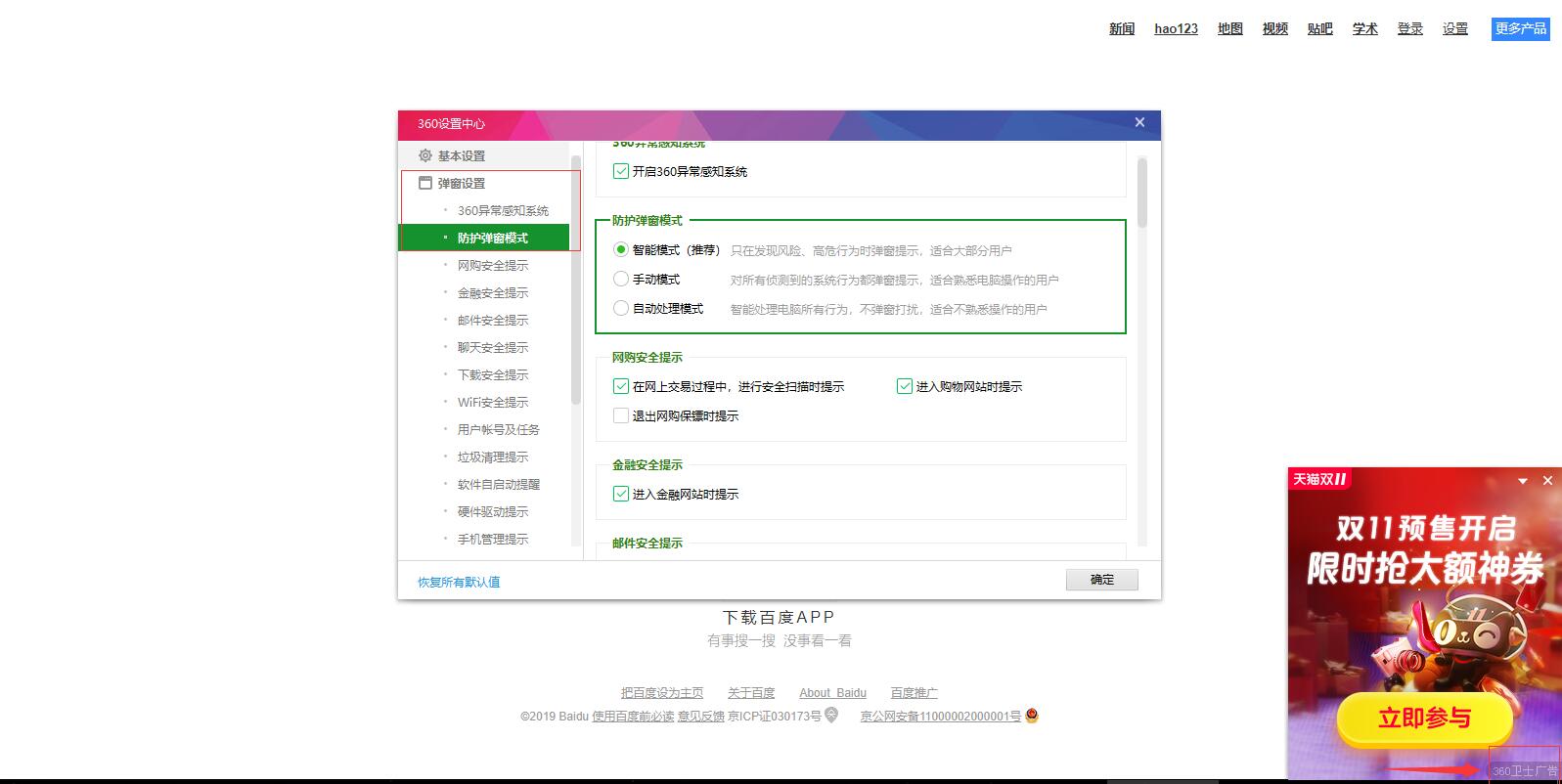Open the ad popup dropdown arrow
This screenshot has width=1562, height=784.
pyautogui.click(x=1523, y=481)
